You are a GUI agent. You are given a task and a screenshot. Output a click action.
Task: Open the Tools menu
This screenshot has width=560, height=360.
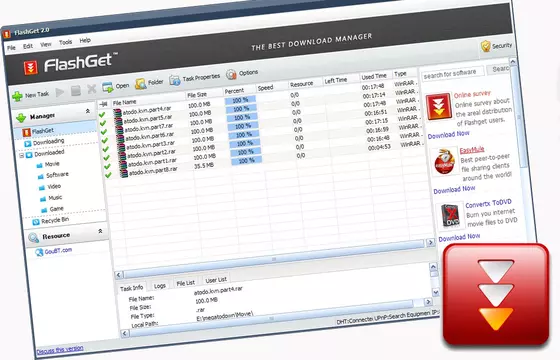pyautogui.click(x=65, y=42)
